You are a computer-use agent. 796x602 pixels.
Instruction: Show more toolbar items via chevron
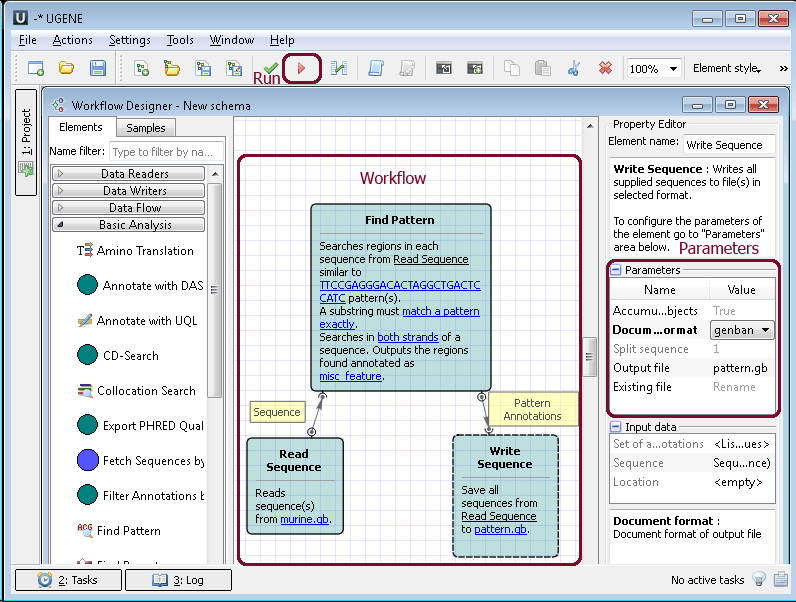click(783, 69)
